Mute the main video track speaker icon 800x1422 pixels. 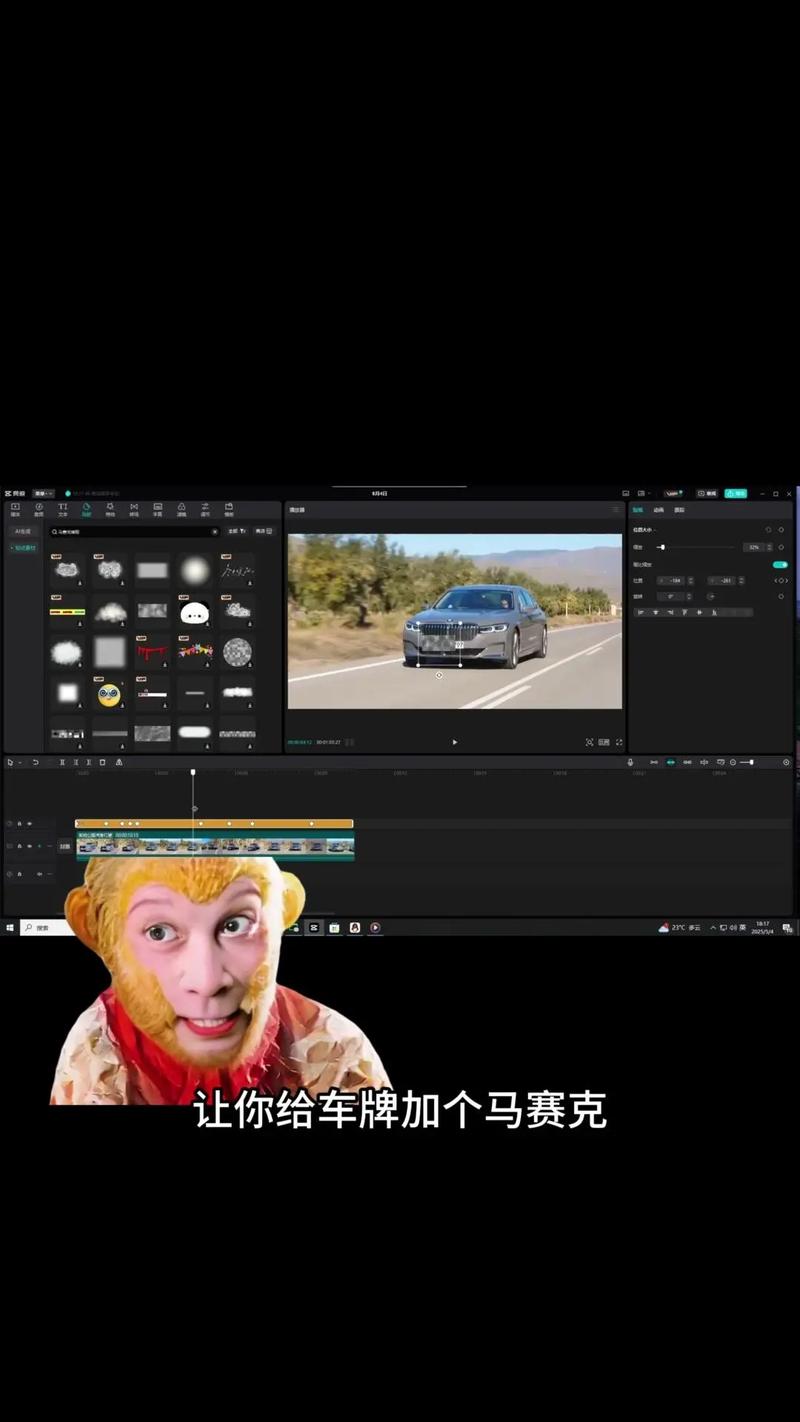(39, 846)
